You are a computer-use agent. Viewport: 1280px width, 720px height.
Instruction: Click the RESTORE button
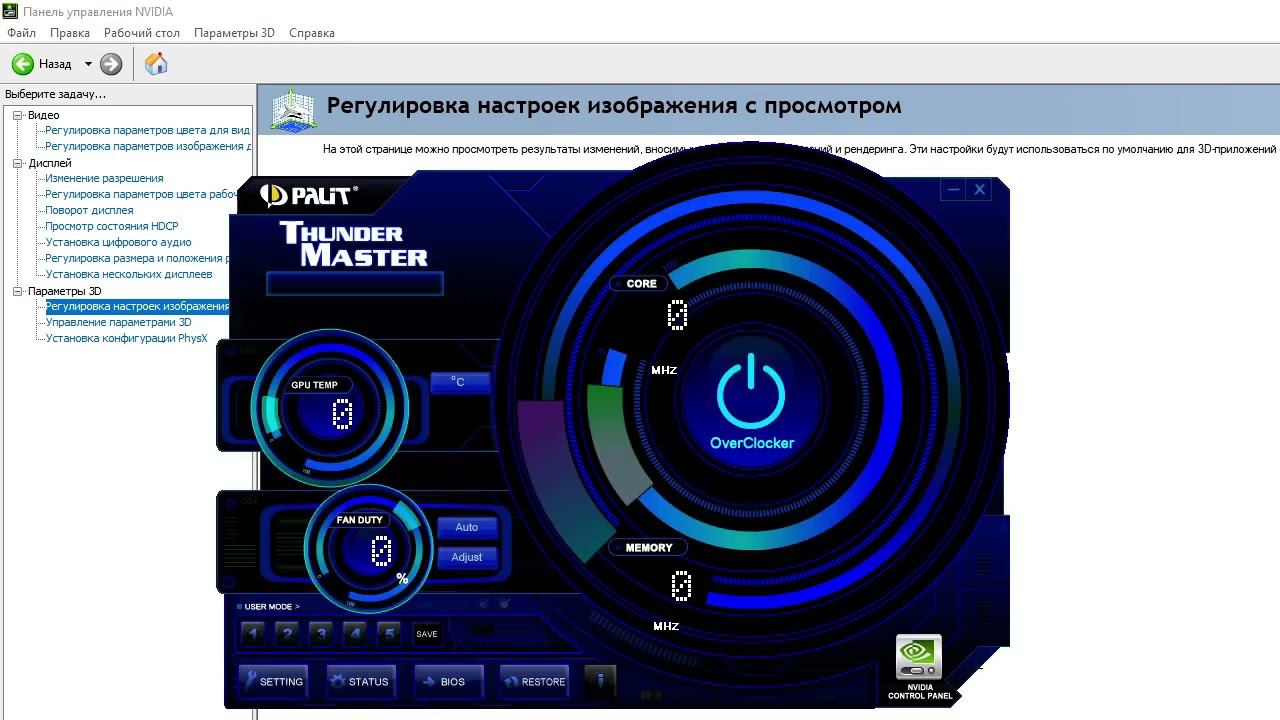coord(535,681)
